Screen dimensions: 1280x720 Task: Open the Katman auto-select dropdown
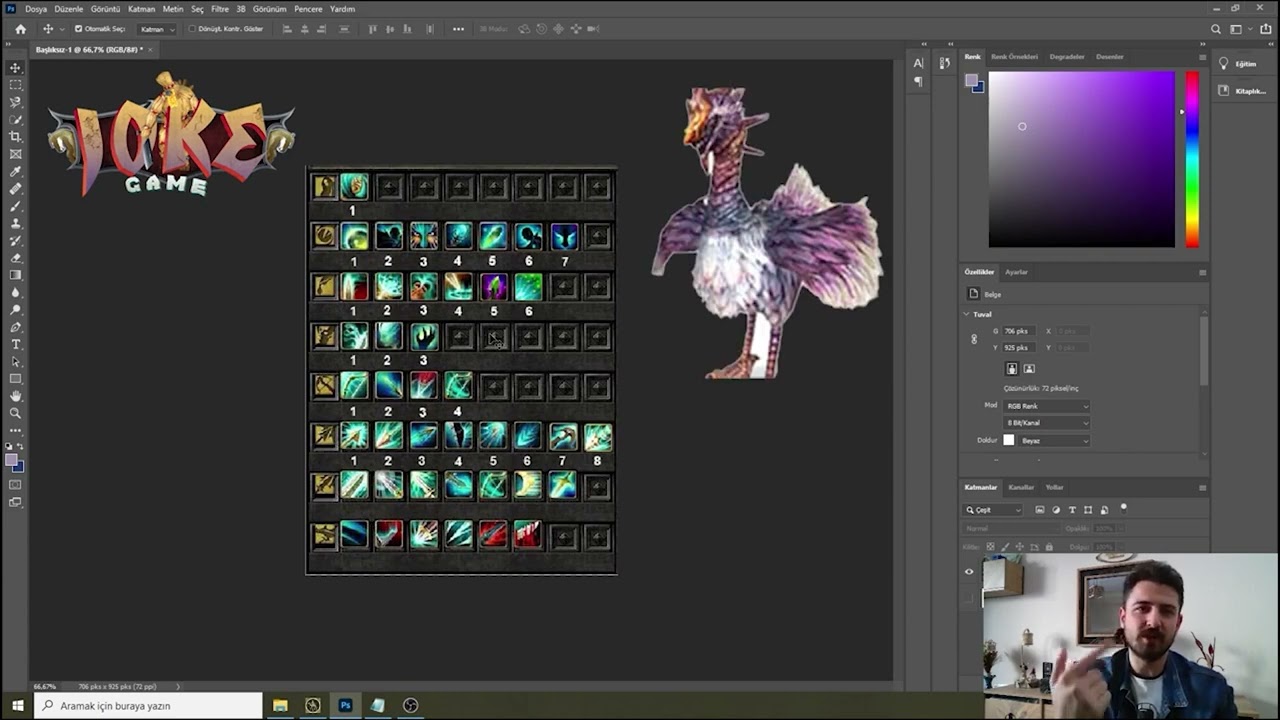(x=157, y=29)
